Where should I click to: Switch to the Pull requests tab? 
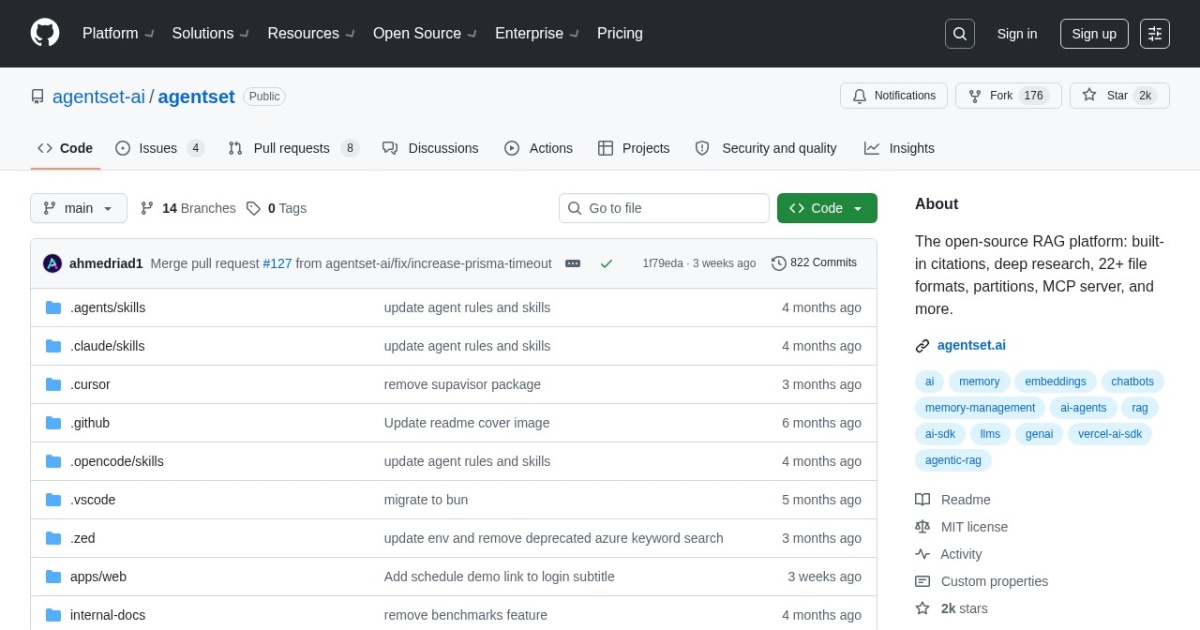pyautogui.click(x=293, y=148)
